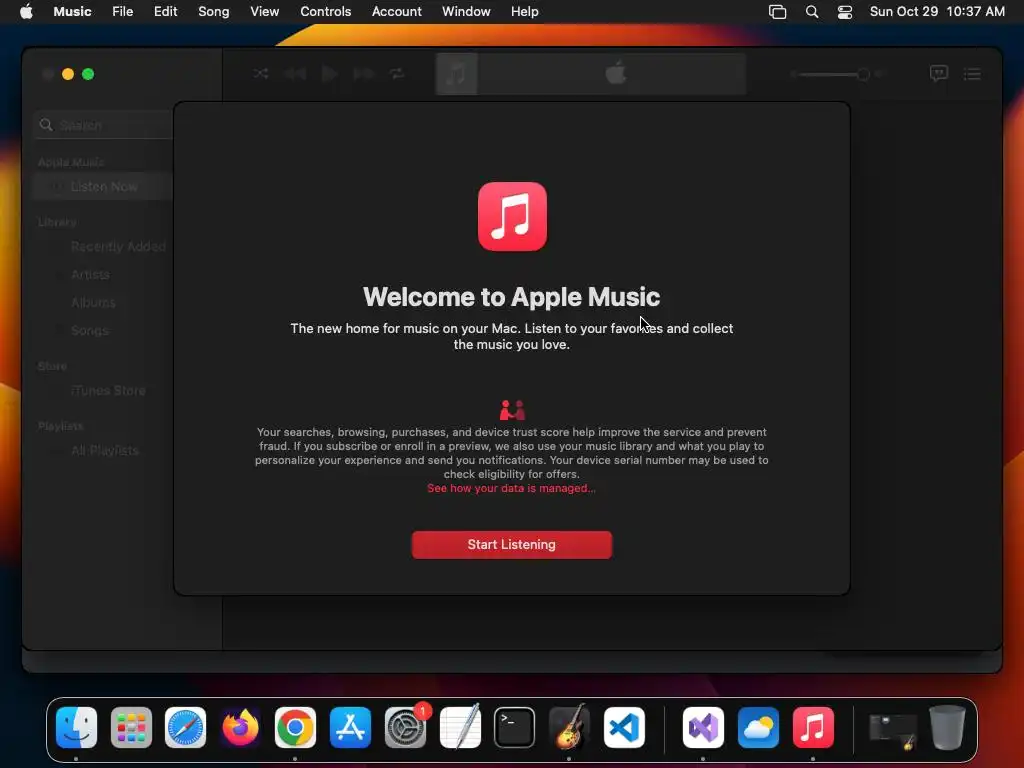Select Albums in sidebar
The image size is (1024, 768).
[x=93, y=303]
